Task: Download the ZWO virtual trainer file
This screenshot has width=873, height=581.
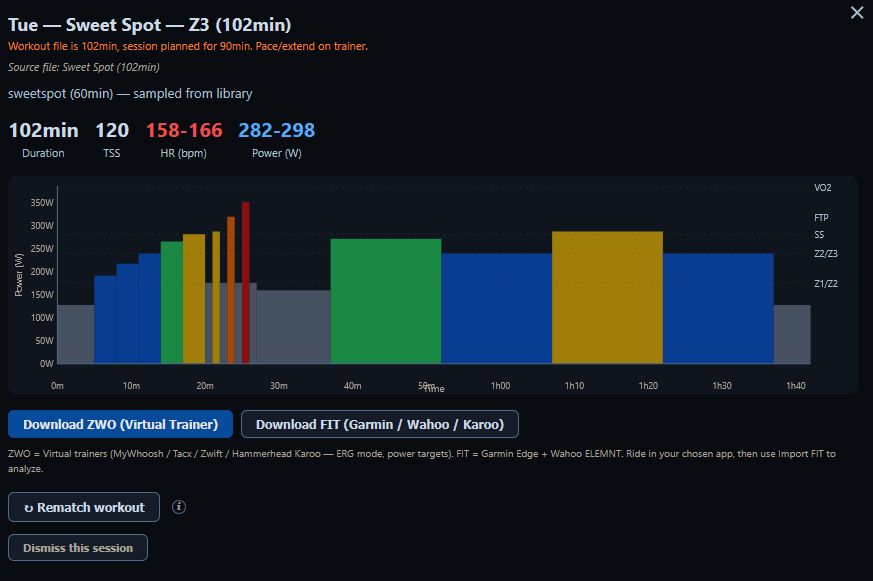Action: [120, 424]
